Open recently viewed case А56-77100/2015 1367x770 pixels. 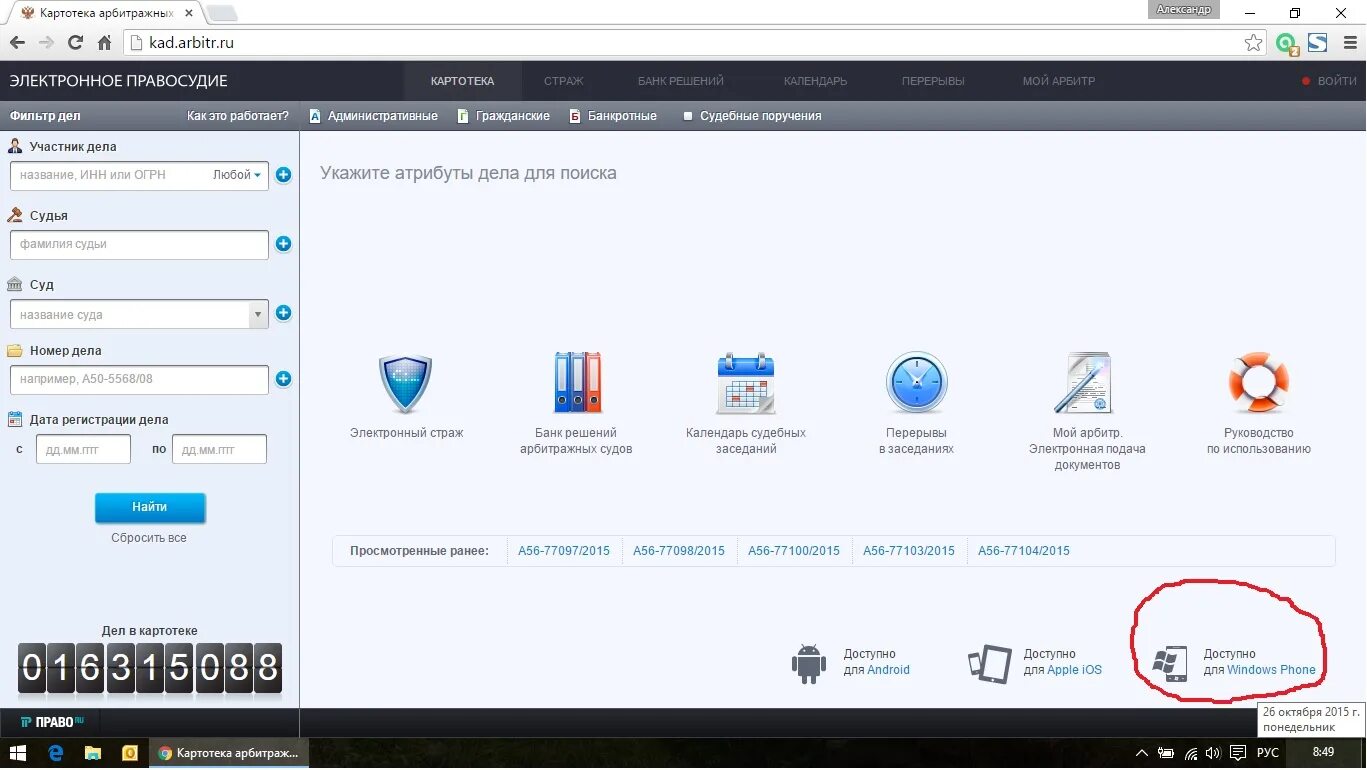794,551
